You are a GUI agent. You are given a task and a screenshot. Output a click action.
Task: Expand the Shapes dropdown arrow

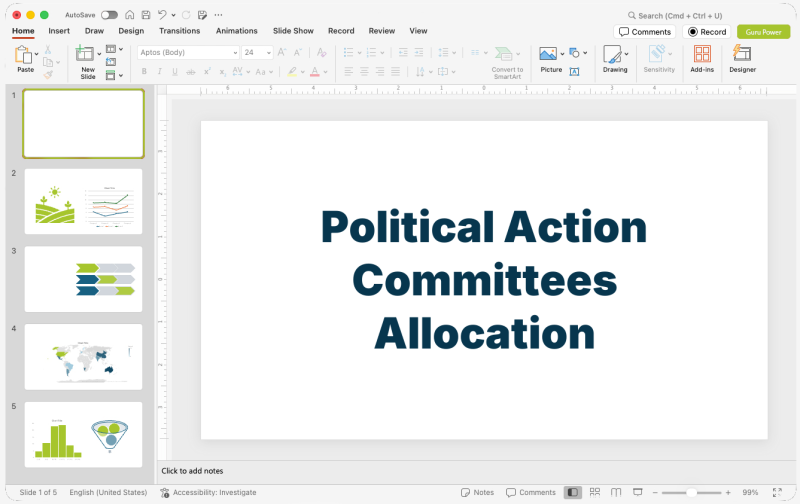[x=585, y=53]
